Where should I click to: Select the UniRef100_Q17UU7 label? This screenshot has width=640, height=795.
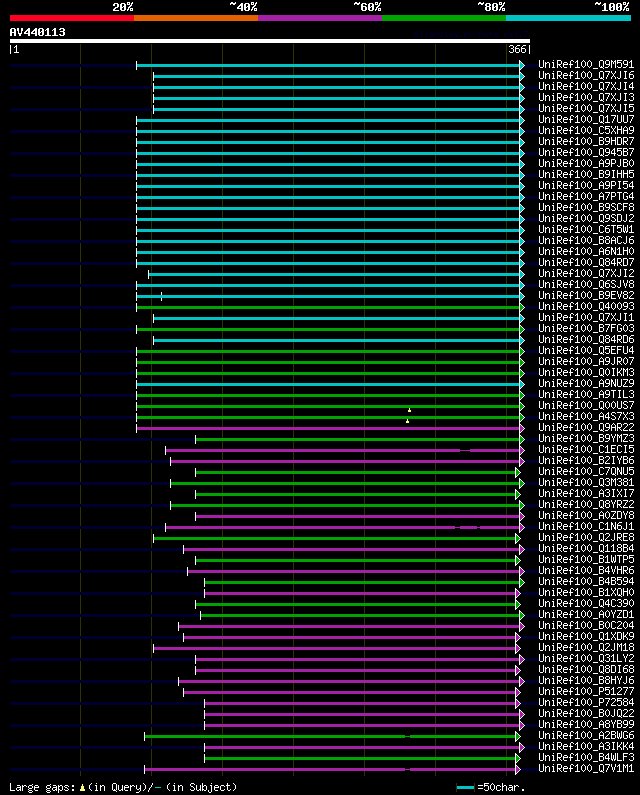[586, 120]
